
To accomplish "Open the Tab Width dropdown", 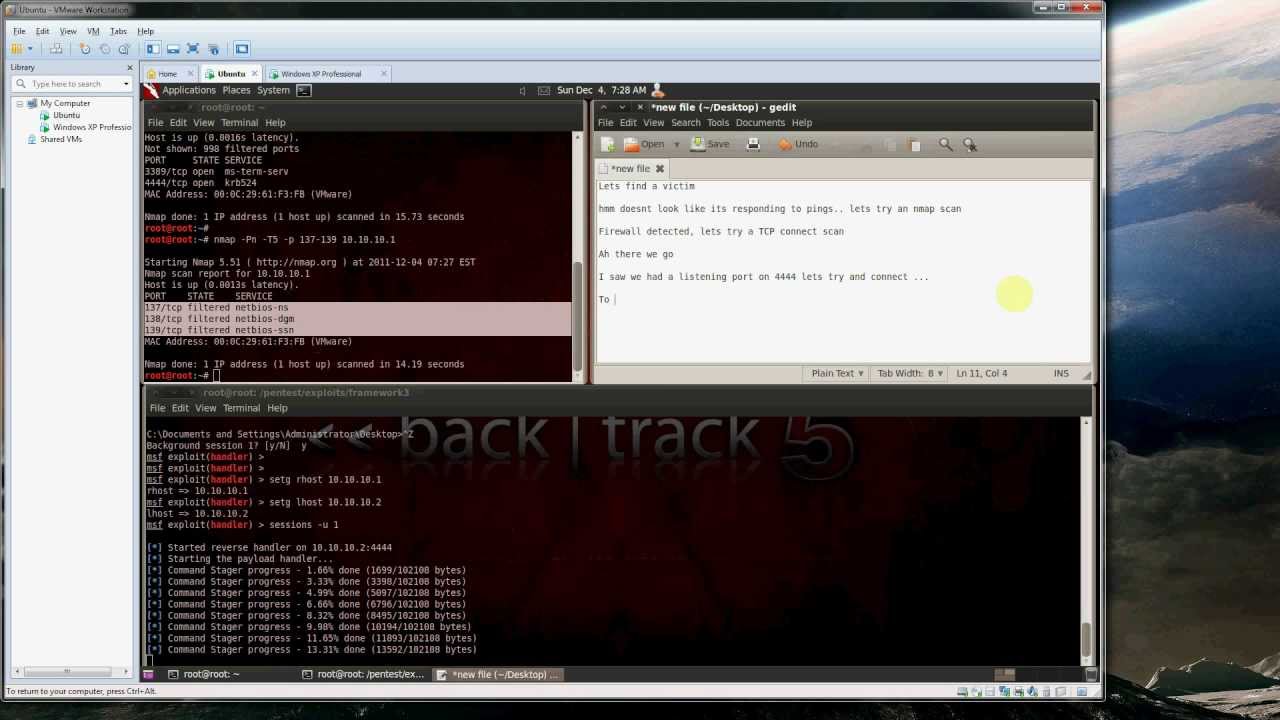I will (910, 373).
